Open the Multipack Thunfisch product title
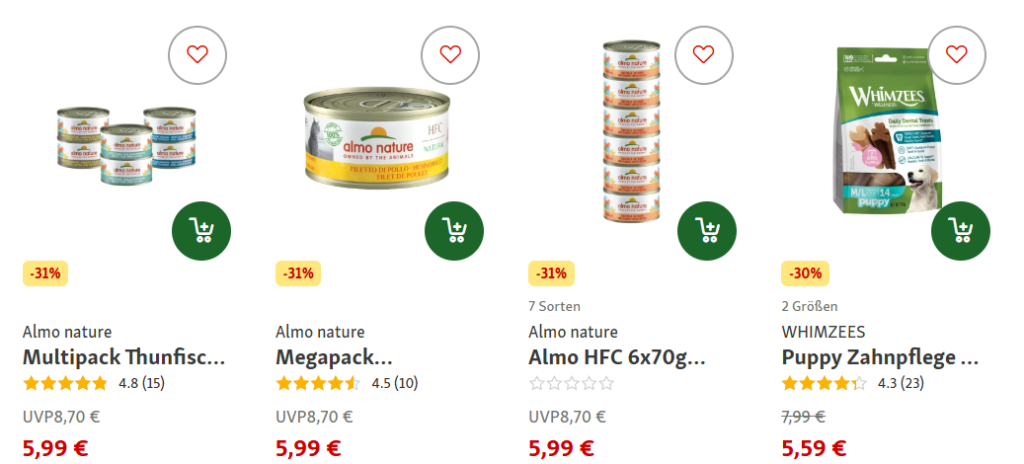1024x464 pixels. pyautogui.click(x=124, y=357)
